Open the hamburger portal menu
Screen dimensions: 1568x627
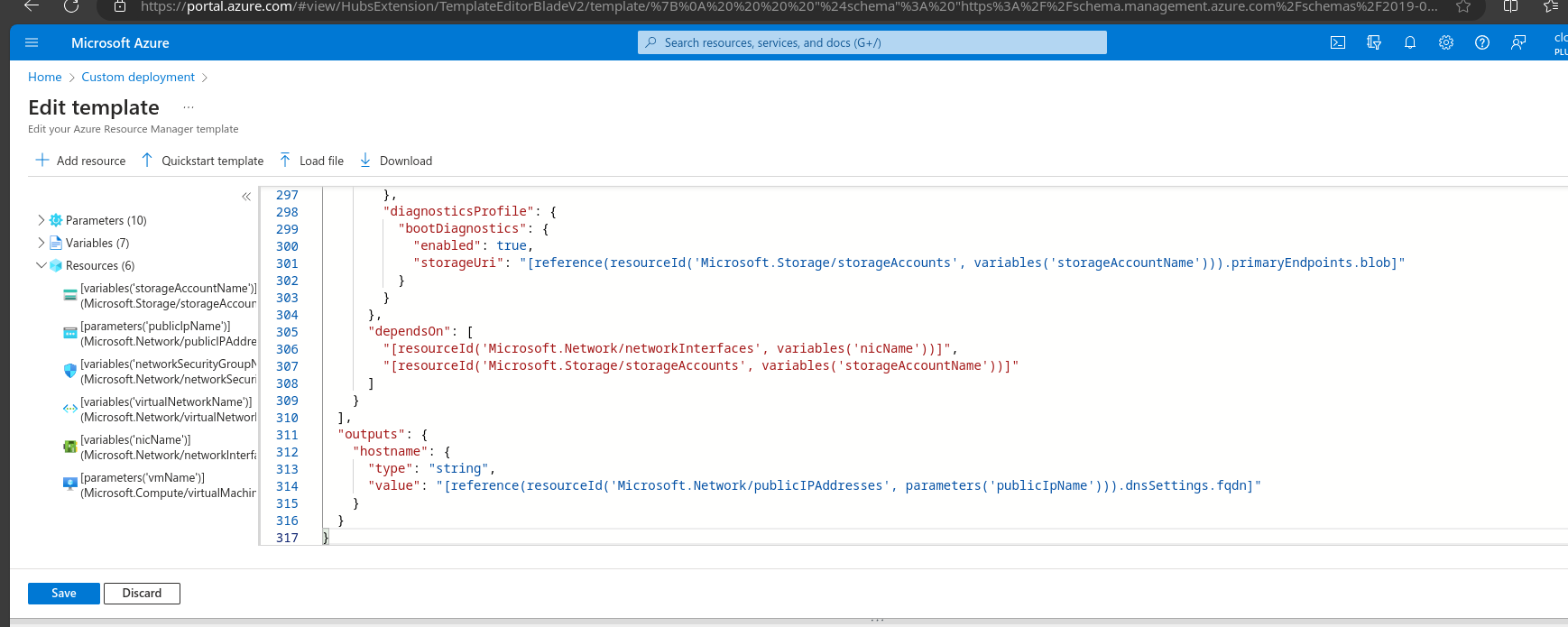pyautogui.click(x=32, y=42)
